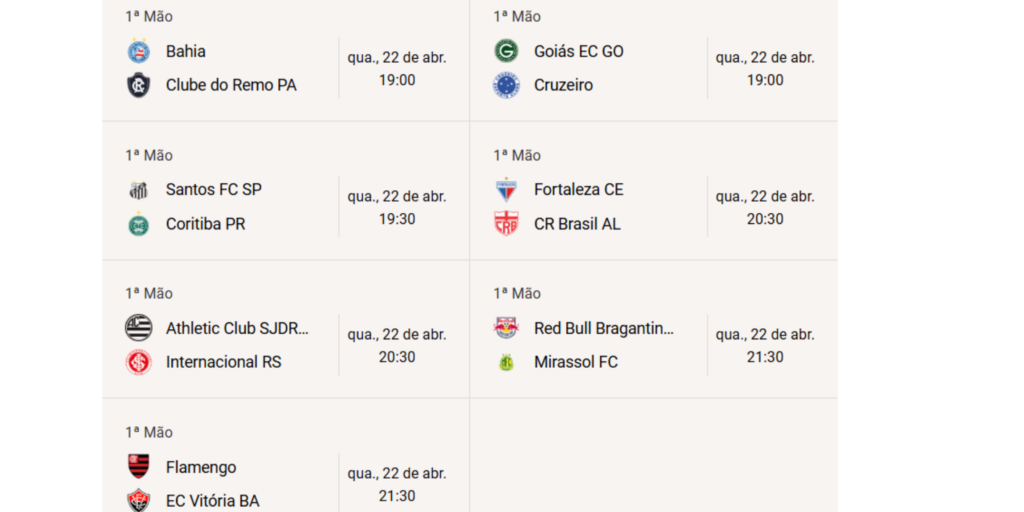Click the Mirassol FC crest
Viewport: 1024px width, 512px height.
(x=506, y=362)
